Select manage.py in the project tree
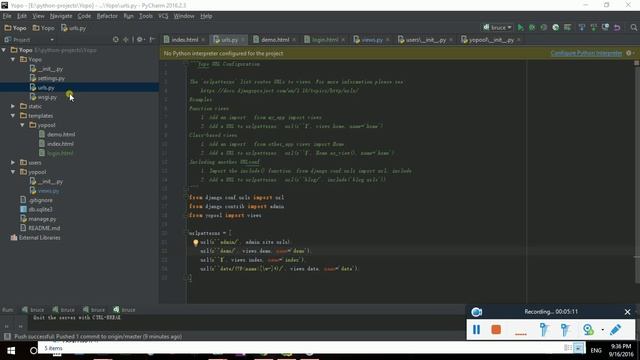The height and width of the screenshot is (360, 640). 42,219
